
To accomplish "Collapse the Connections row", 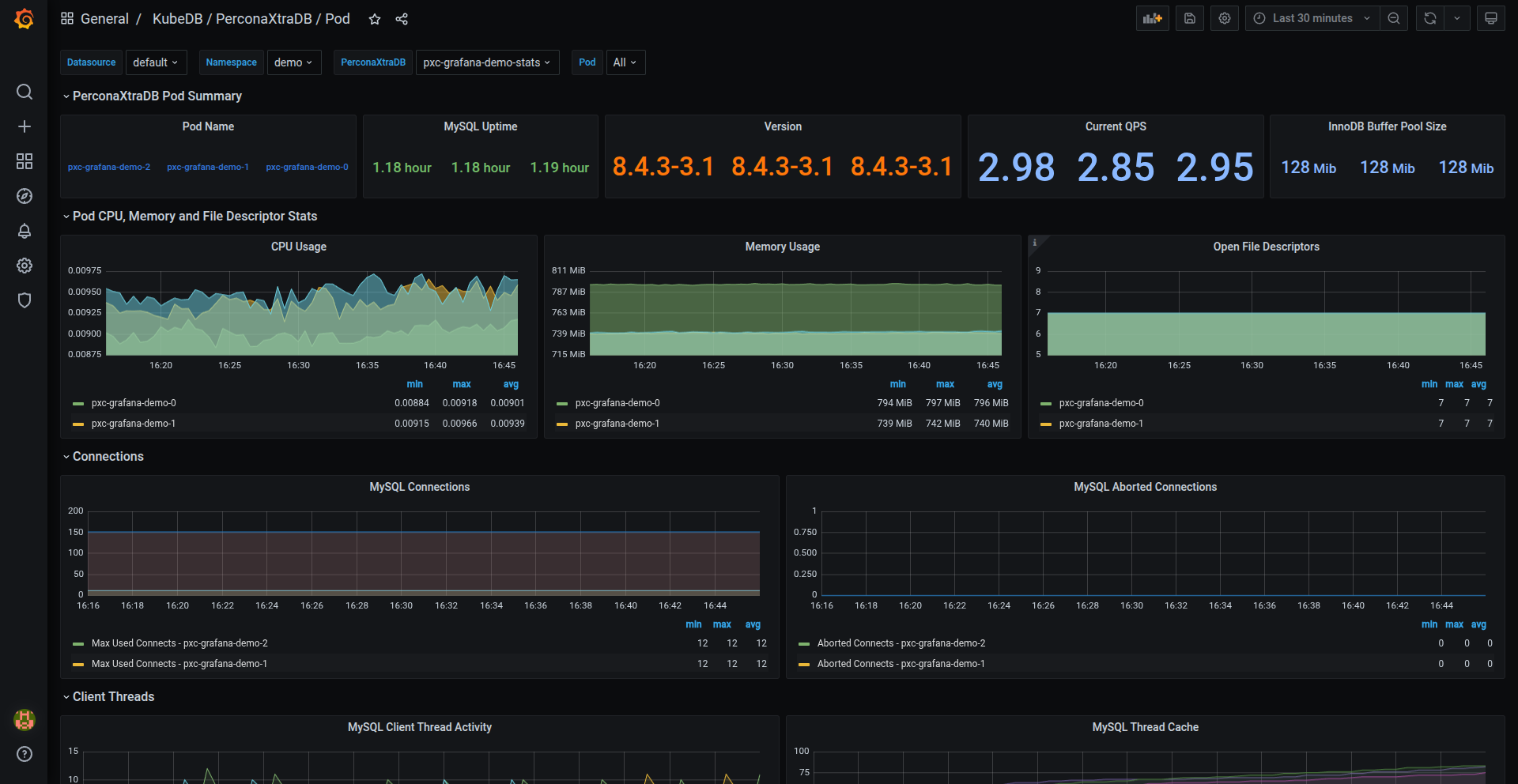I will point(103,456).
